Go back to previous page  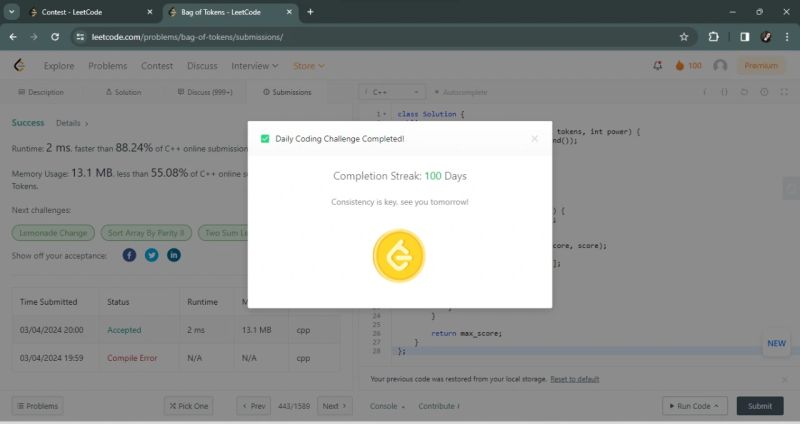(13, 37)
